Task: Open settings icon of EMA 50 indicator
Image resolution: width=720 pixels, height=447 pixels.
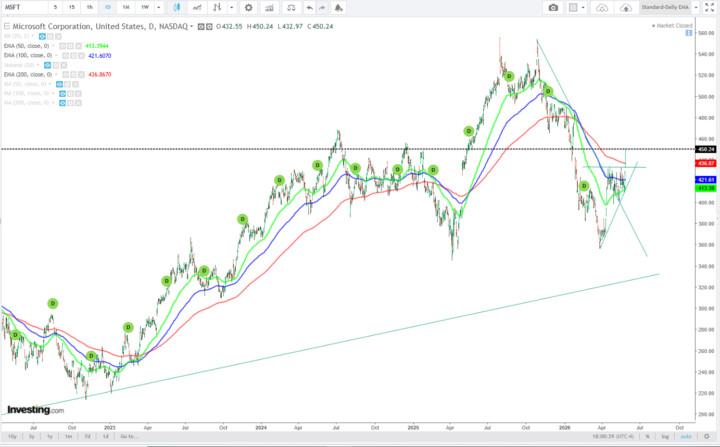Action: (x=70, y=46)
